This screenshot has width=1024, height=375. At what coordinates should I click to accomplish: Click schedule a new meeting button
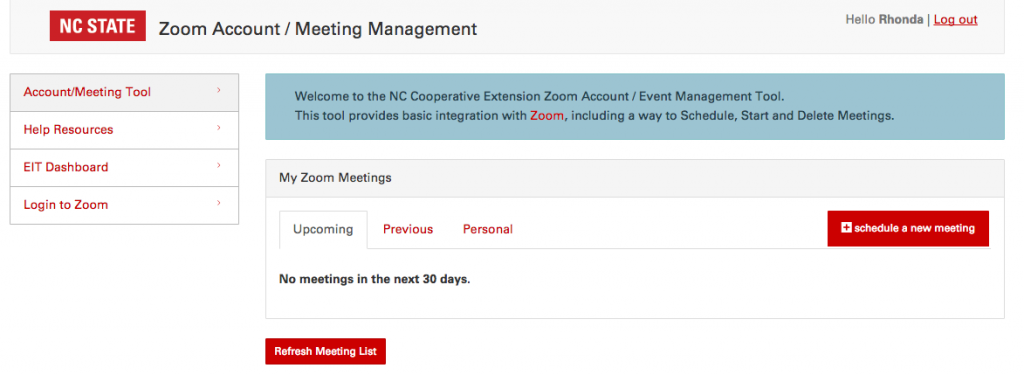[908, 229]
